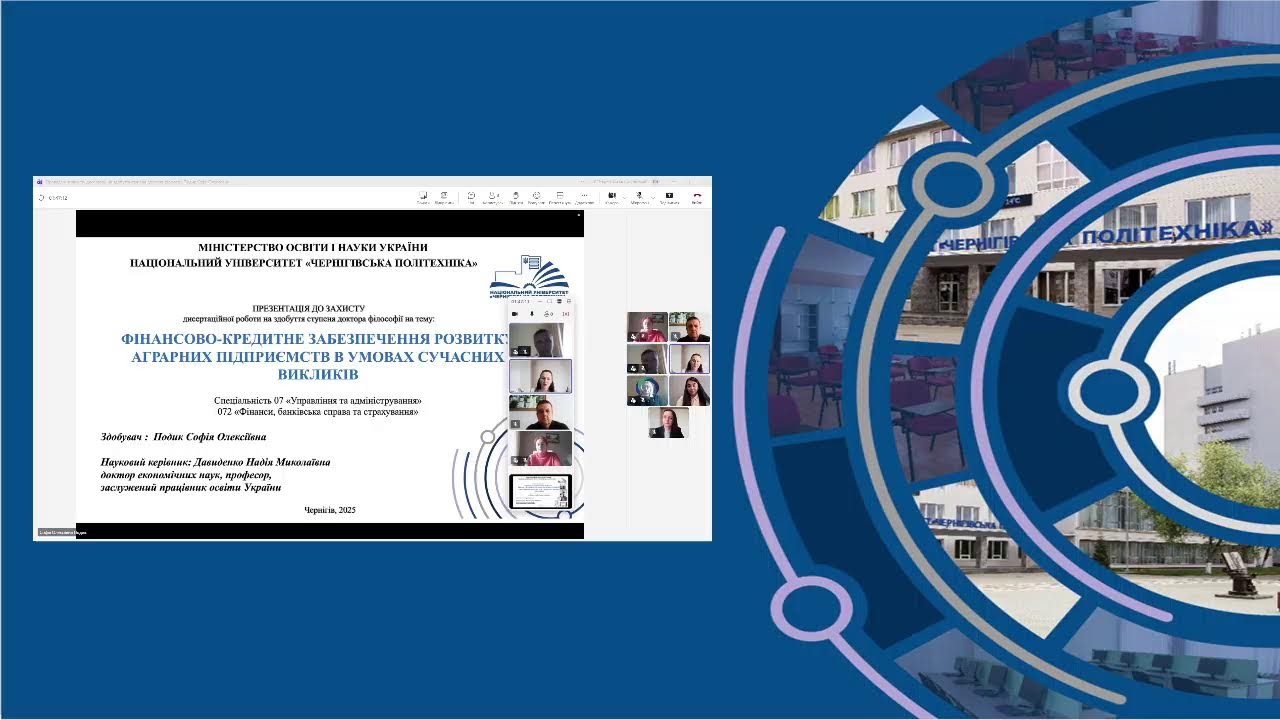Screen dimensions: 1280x720
Task: Open shared screen preview in mini window
Action: pos(541,491)
